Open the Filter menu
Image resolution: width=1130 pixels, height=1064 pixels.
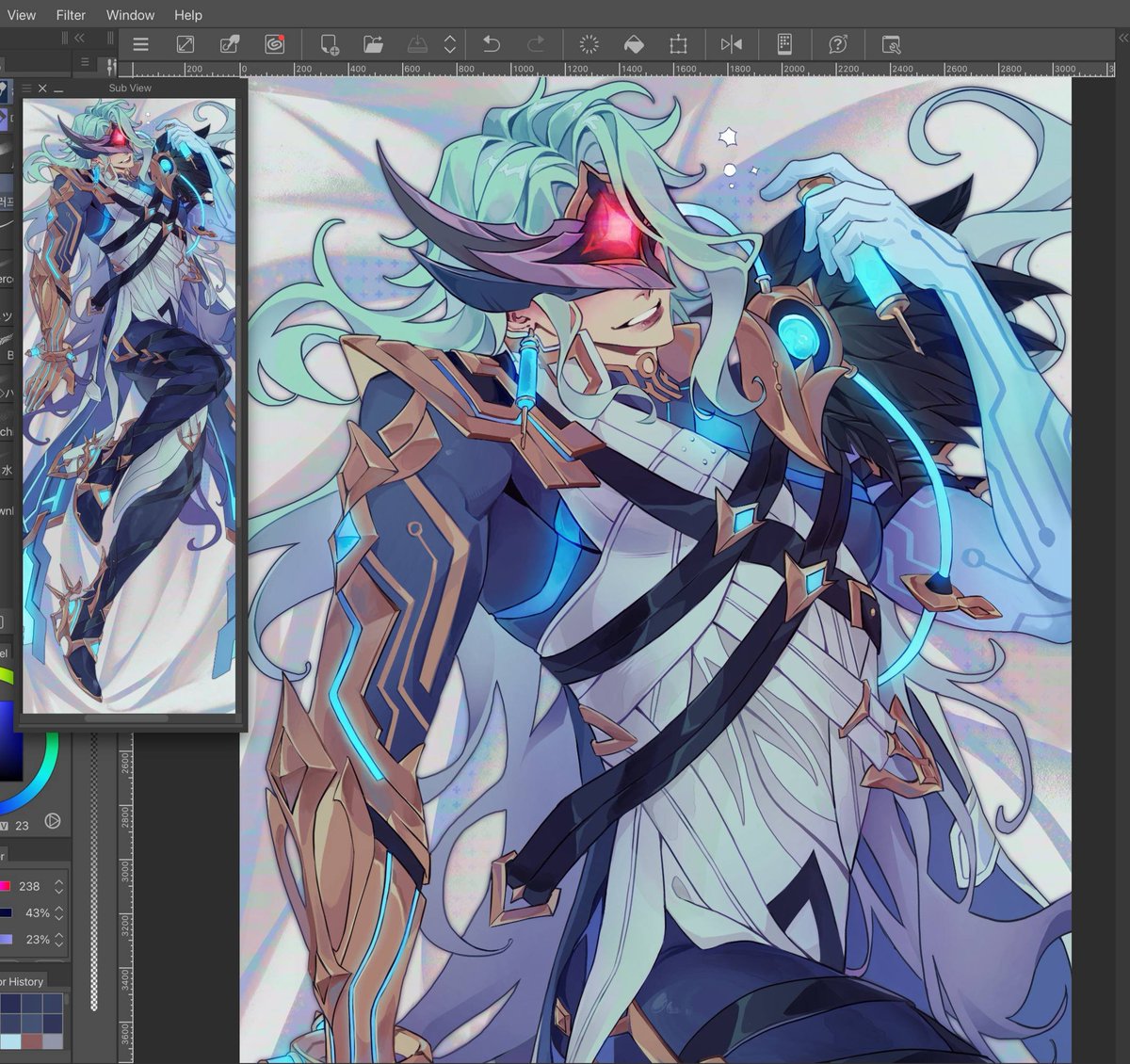71,15
